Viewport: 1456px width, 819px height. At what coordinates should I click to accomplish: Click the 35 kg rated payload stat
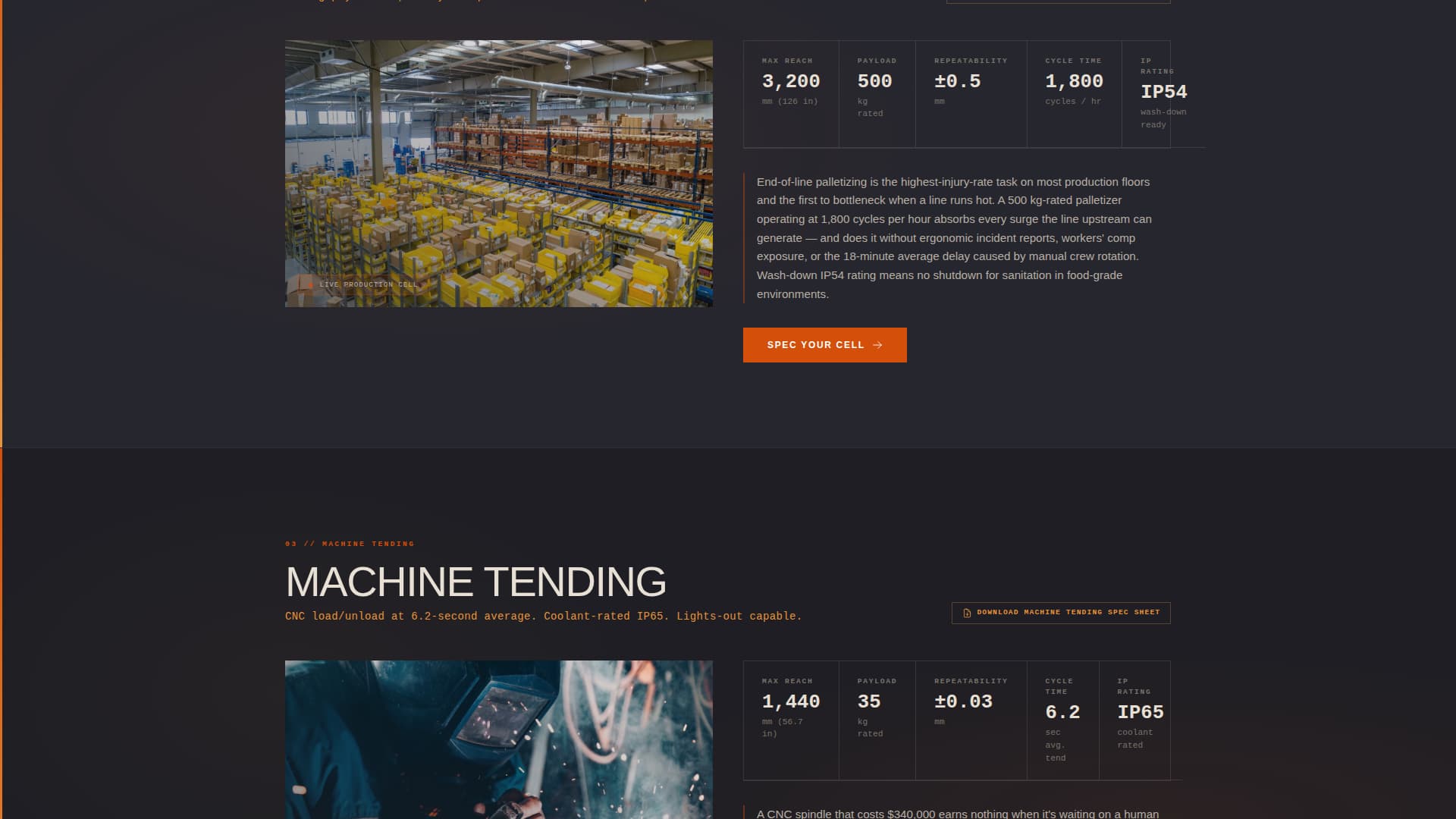pyautogui.click(x=870, y=701)
